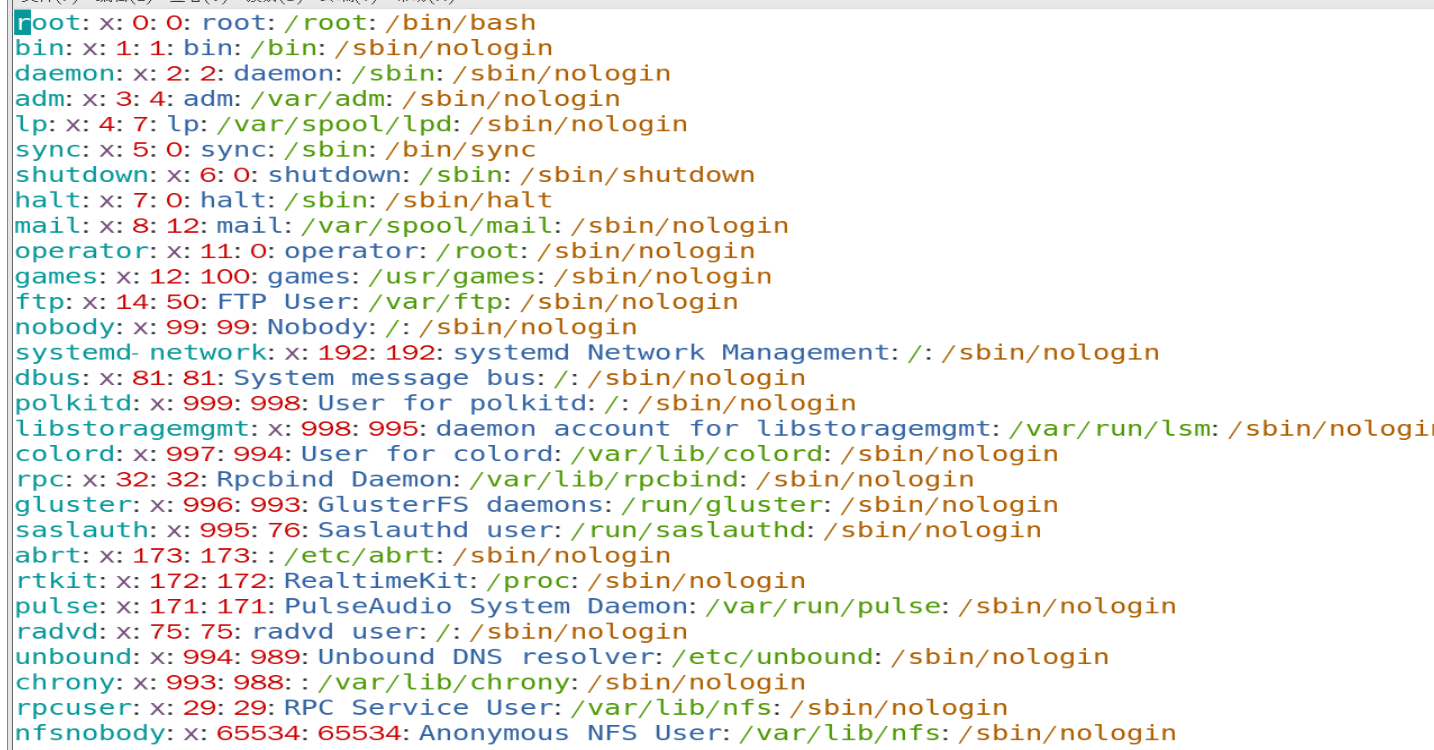Click '/bin/sync' shell on the sync line
The height and width of the screenshot is (750, 1434).
pyautogui.click(x=460, y=150)
